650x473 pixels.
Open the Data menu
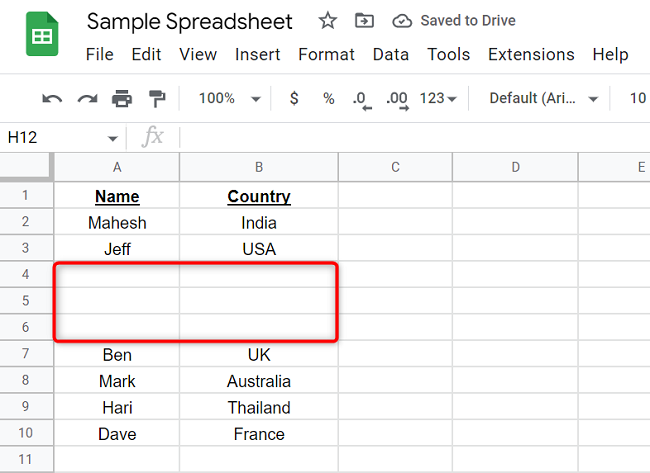pos(391,54)
